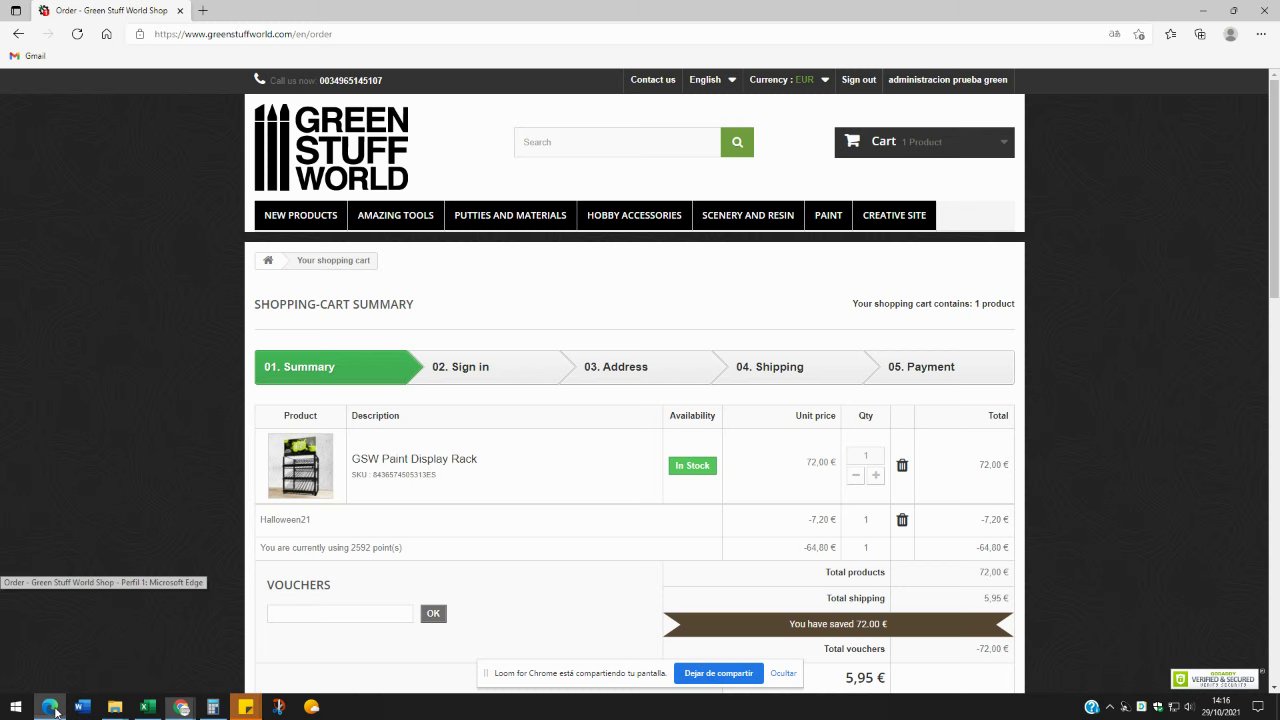This screenshot has height=720, width=1280.
Task: Open a new browser tab
Action: click(x=203, y=11)
